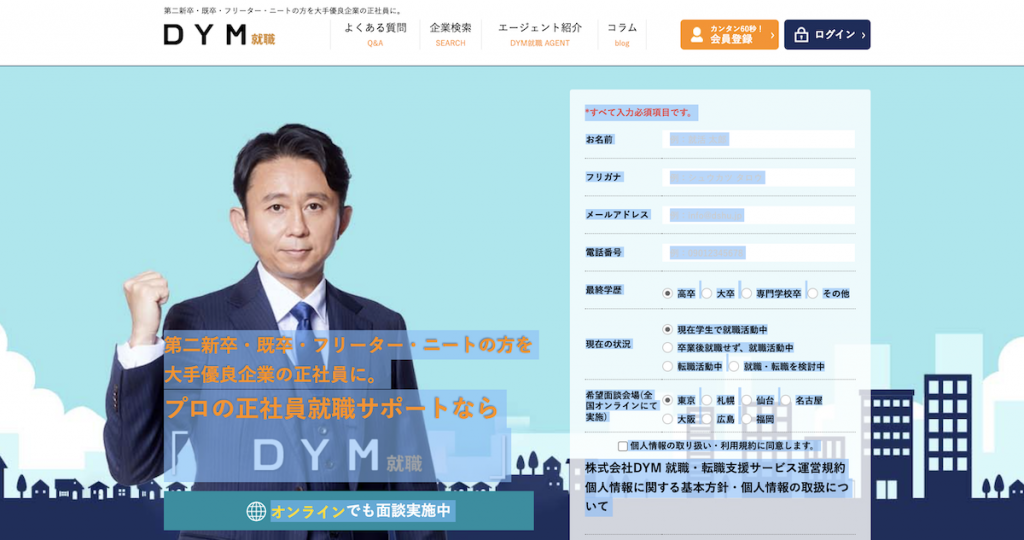Click the globe icon beside オンライン banner
The image size is (1024, 540).
[x=256, y=511]
